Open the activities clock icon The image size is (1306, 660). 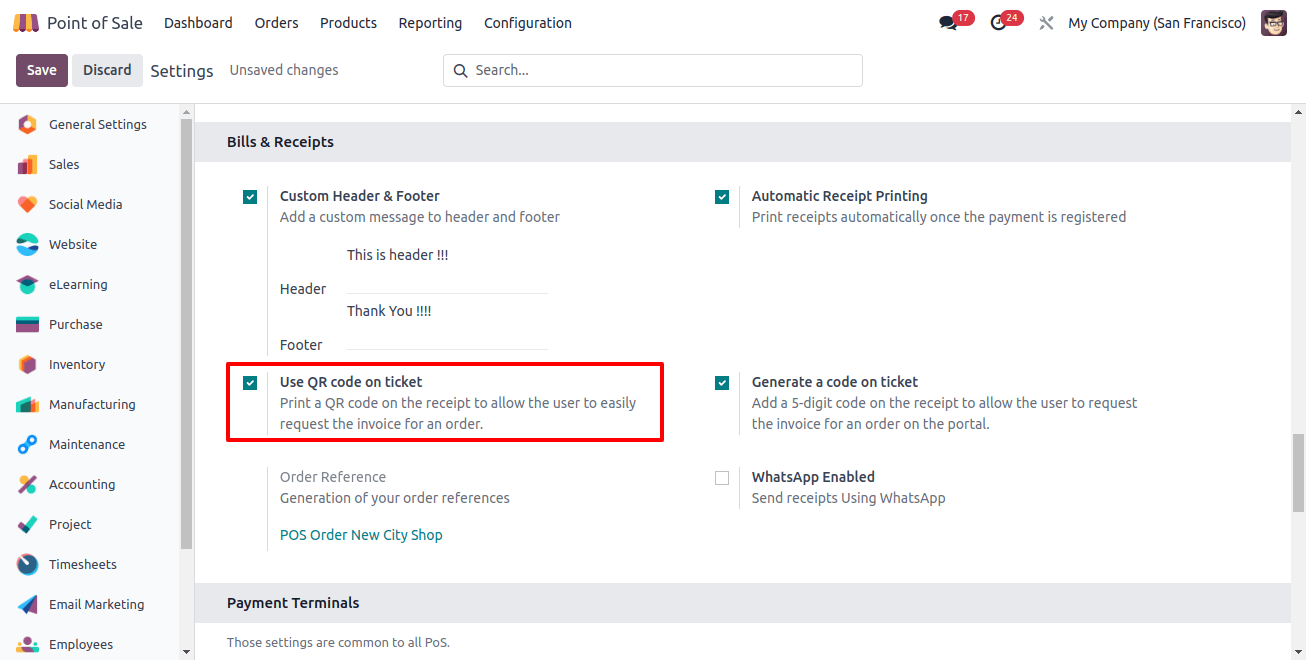pyautogui.click(x=998, y=23)
